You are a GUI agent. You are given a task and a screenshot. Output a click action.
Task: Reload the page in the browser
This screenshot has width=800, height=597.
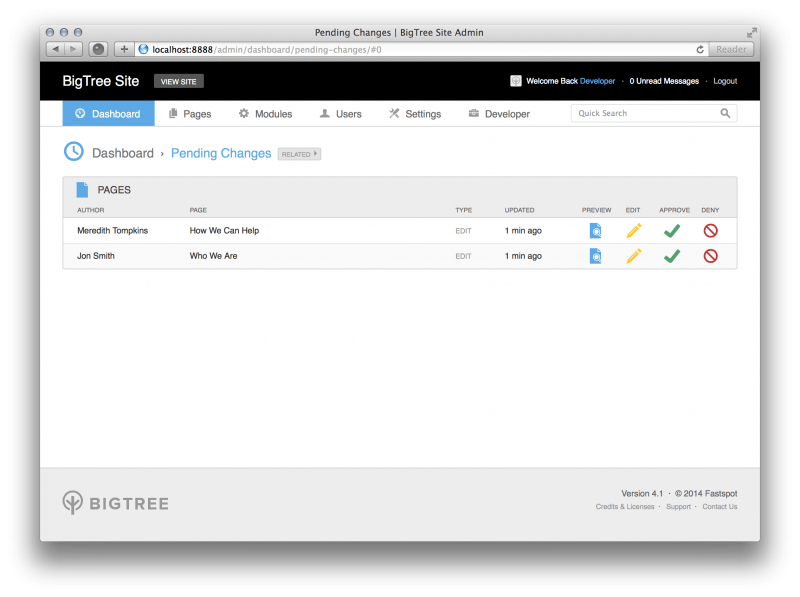(700, 49)
